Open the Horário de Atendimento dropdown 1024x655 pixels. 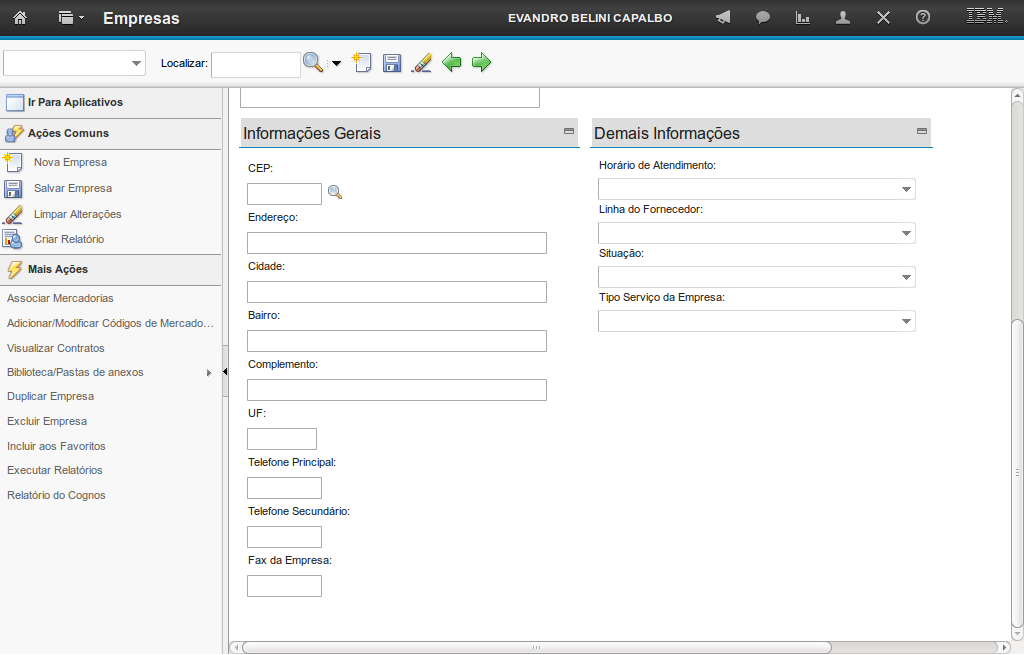click(x=905, y=189)
